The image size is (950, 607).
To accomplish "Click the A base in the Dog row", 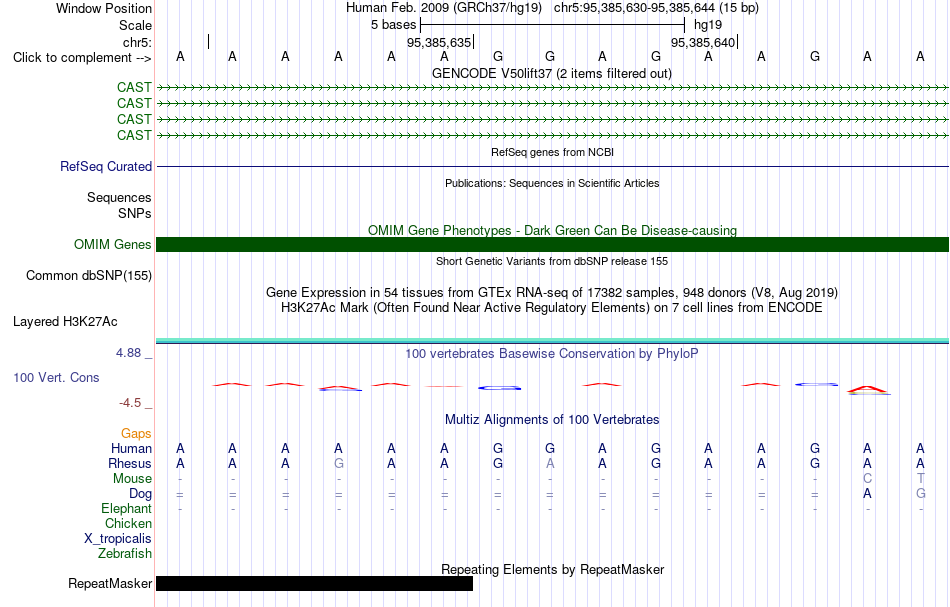I will pyautogui.click(x=868, y=494).
